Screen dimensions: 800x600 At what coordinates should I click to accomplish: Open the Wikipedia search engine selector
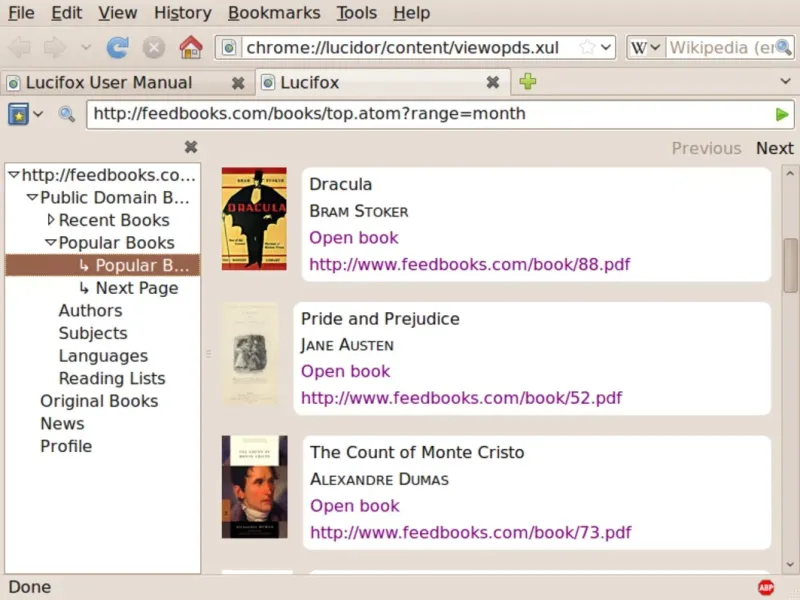[x=645, y=47]
